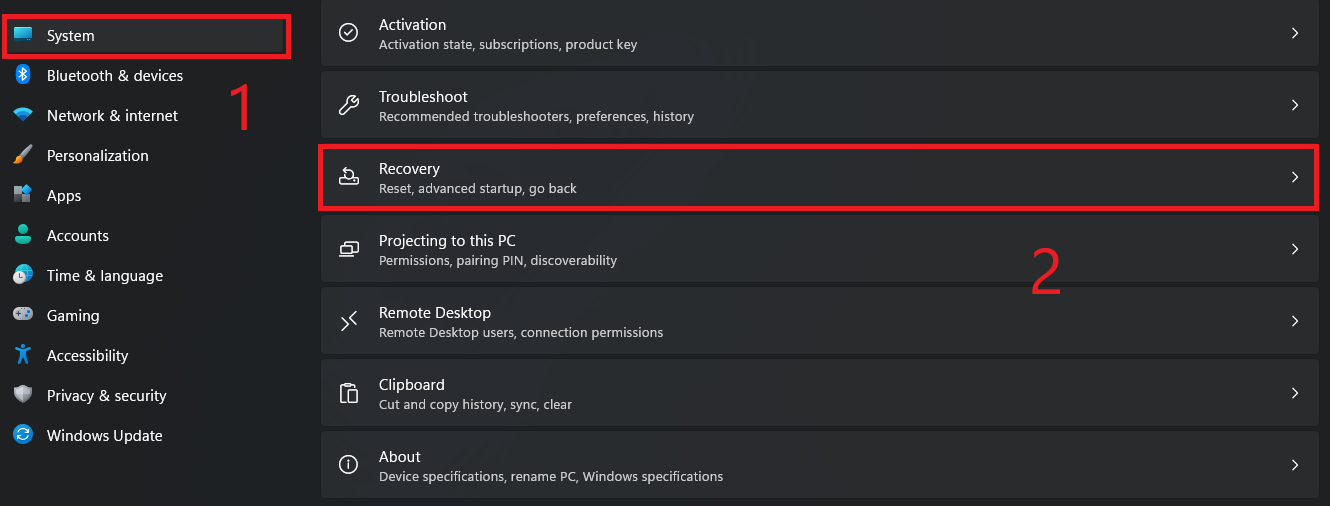Click the Accessibility person icon
This screenshot has width=1330, height=506.
(x=23, y=355)
